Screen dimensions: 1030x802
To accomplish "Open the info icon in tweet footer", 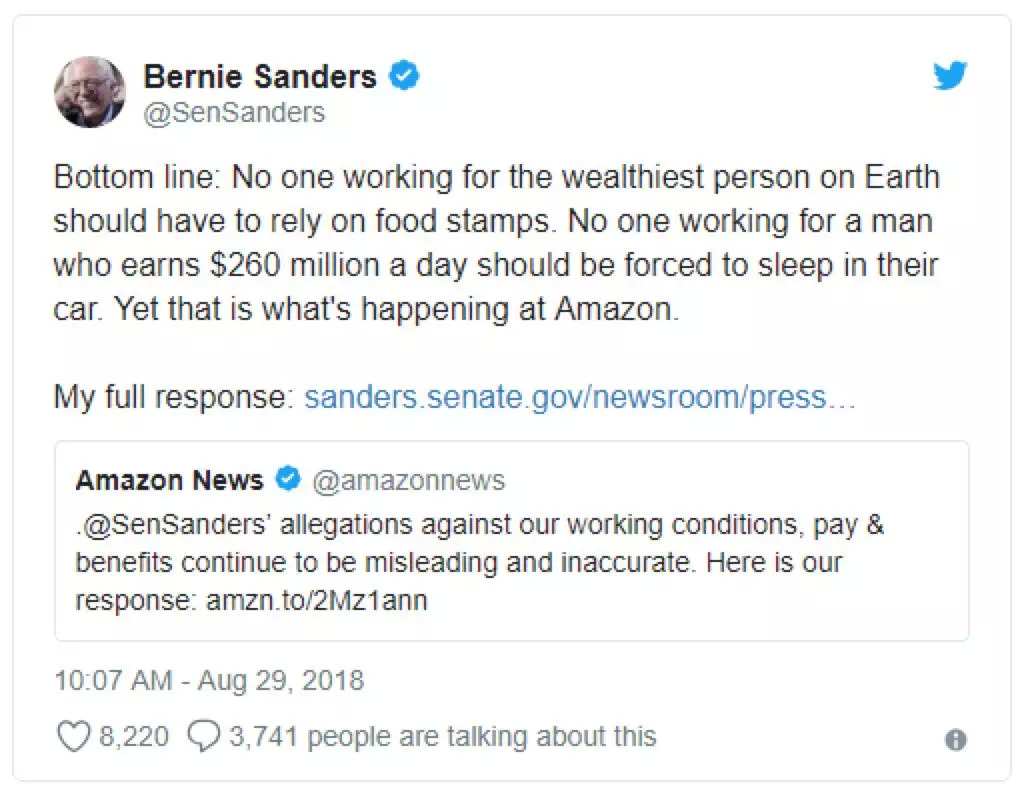I will (955, 740).
